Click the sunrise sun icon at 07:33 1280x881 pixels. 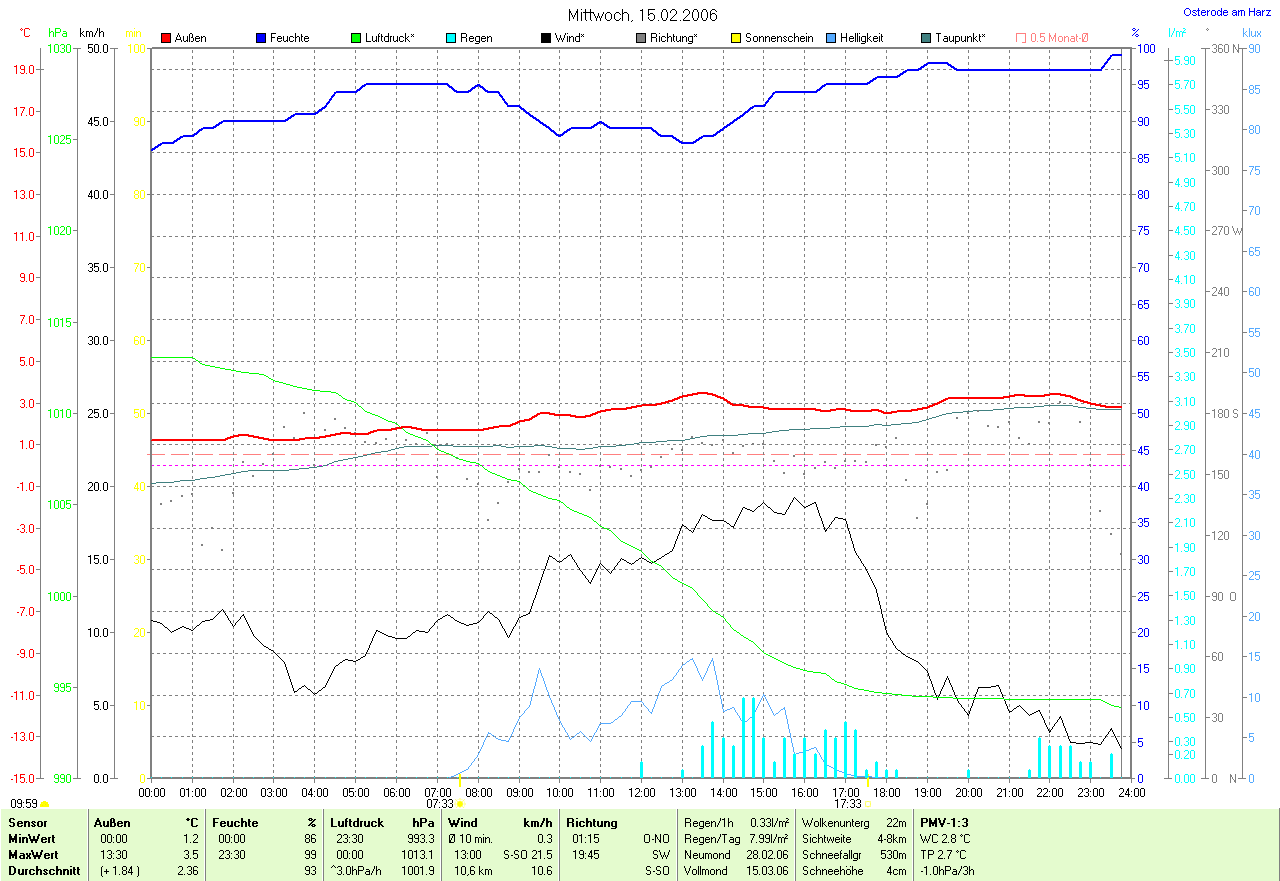[460, 803]
